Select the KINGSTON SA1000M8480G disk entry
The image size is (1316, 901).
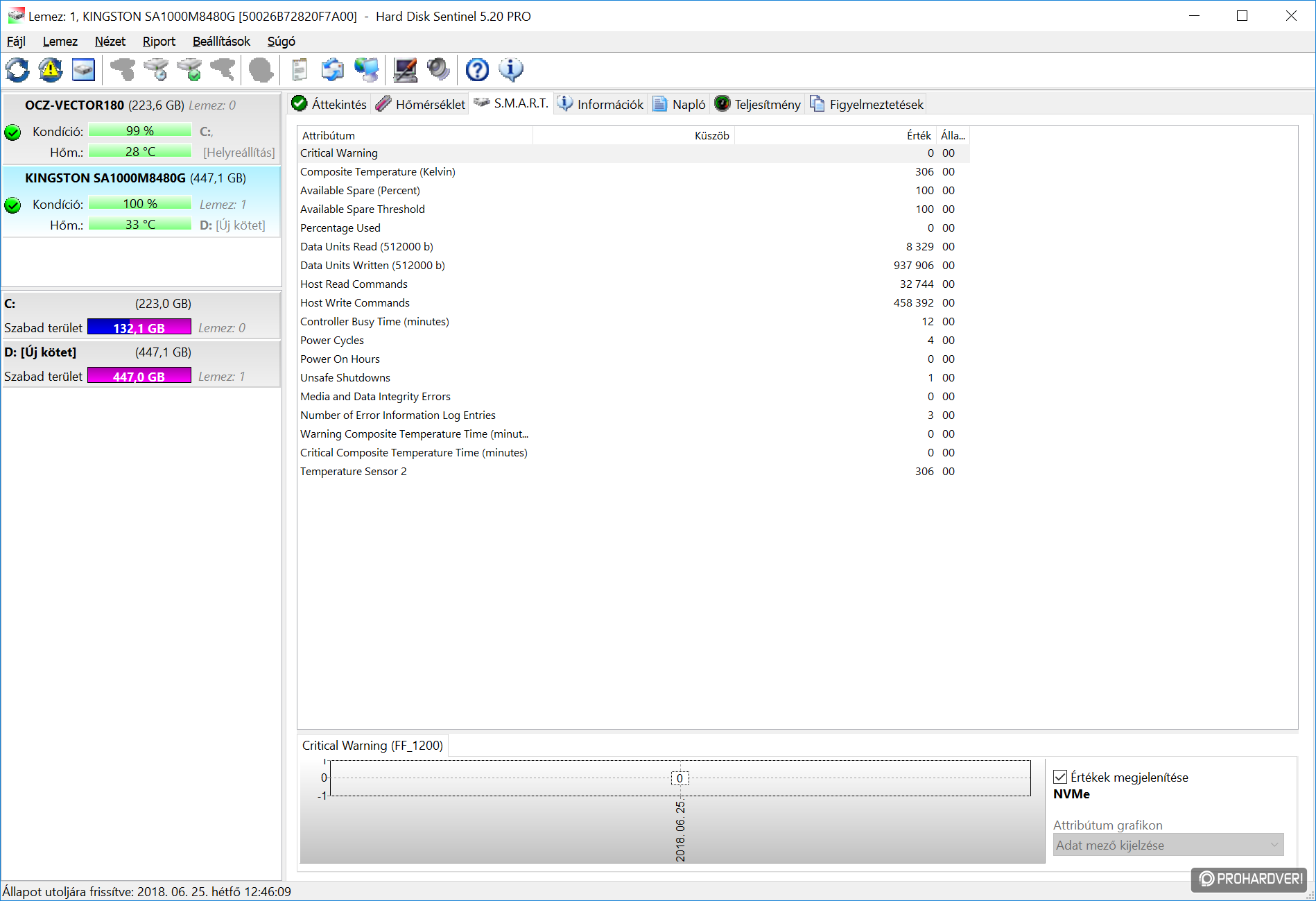(142, 200)
